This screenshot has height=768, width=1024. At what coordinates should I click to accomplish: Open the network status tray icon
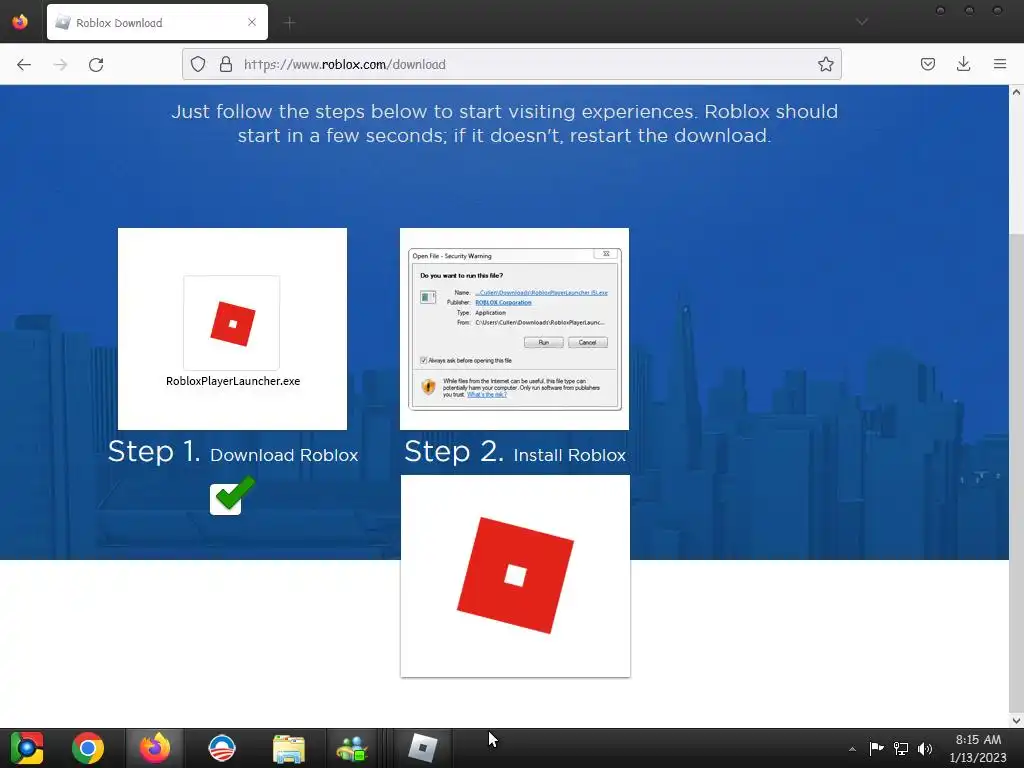(901, 748)
